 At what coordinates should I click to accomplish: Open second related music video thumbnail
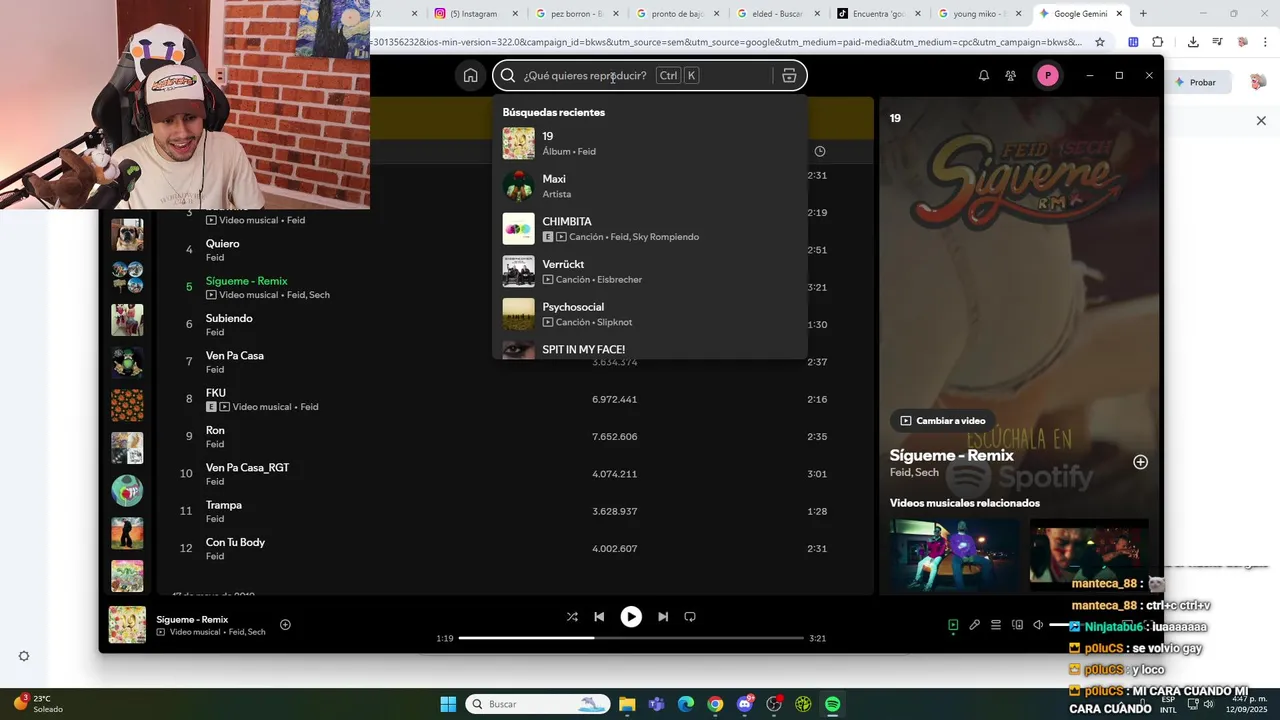pos(1089,554)
